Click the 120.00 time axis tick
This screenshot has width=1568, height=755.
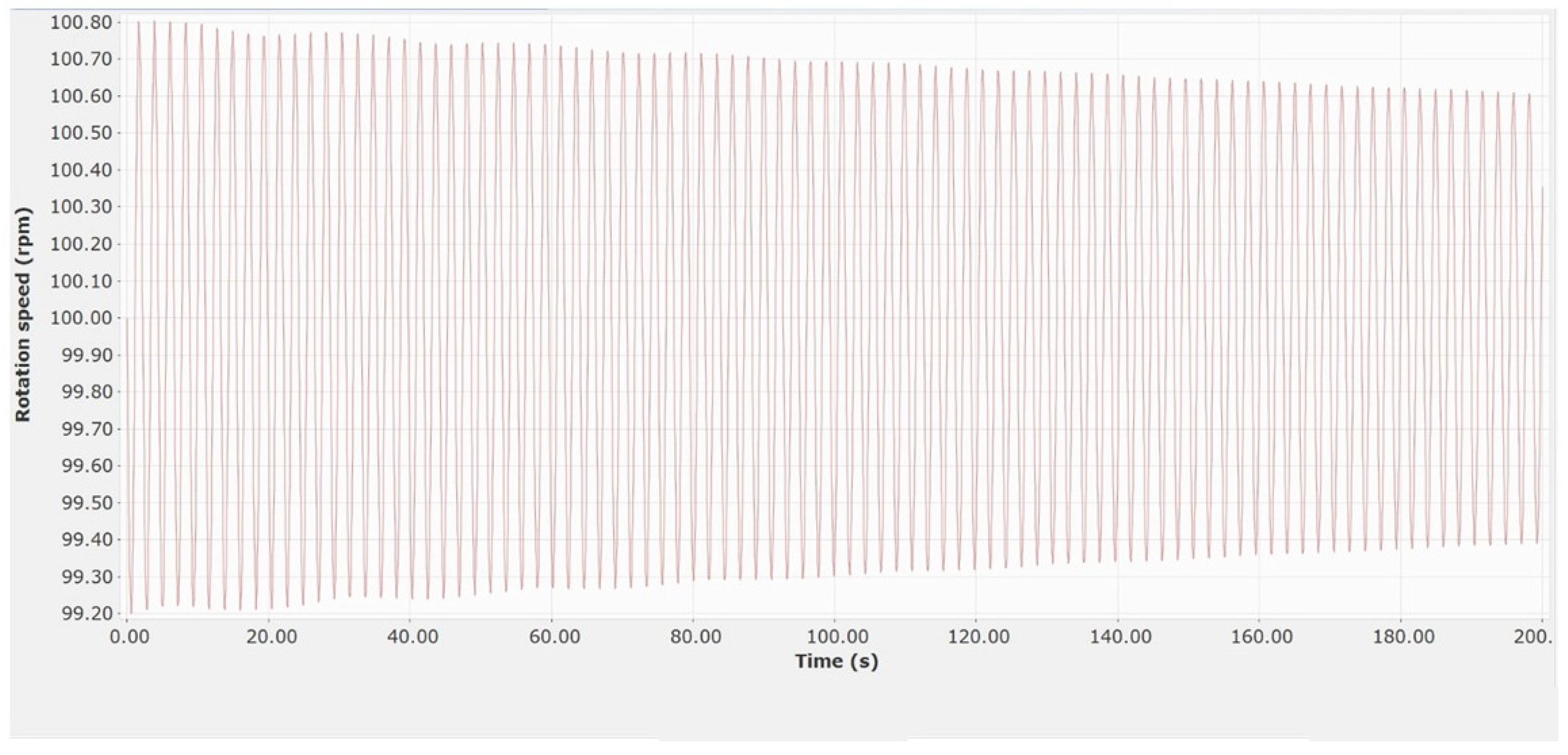pos(979,637)
